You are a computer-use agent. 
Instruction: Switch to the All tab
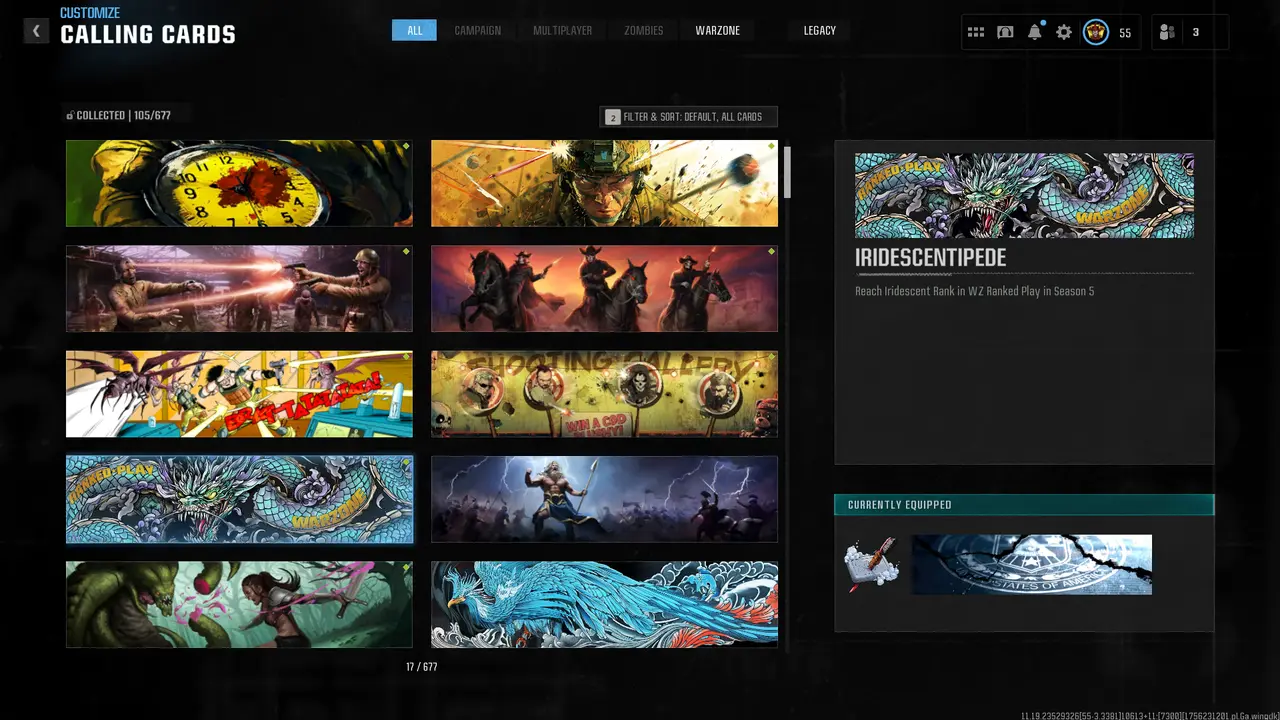tap(414, 31)
